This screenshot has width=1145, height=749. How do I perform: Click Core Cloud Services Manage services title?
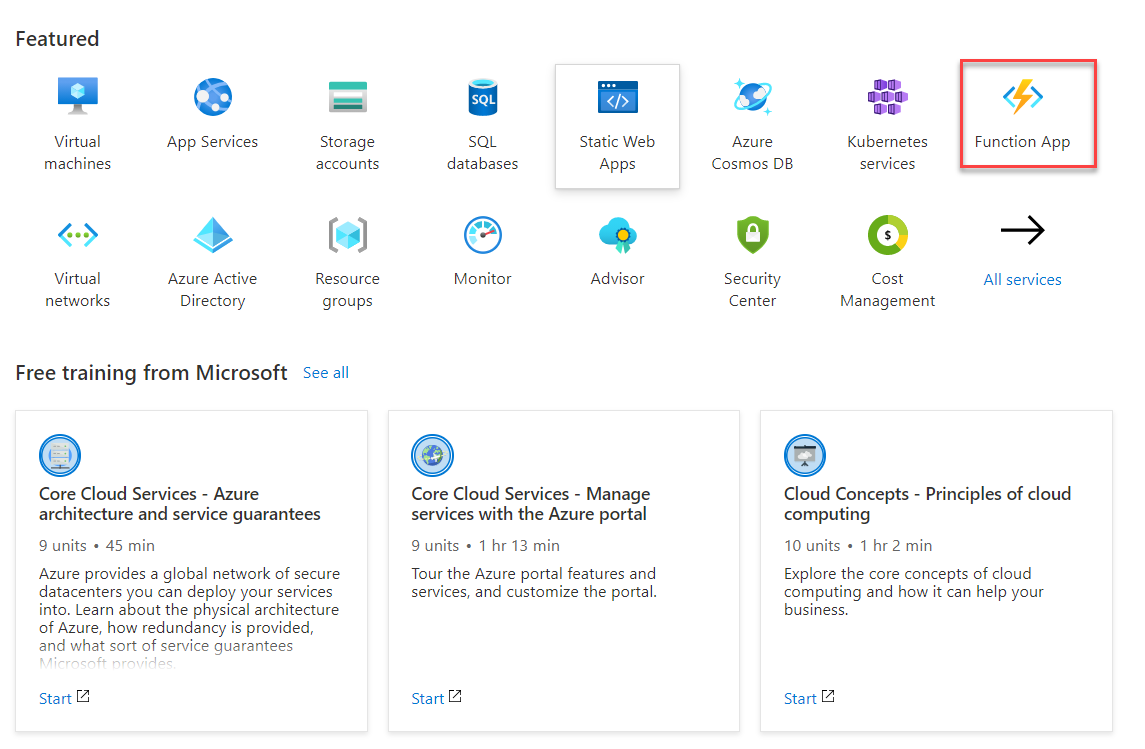pos(531,504)
